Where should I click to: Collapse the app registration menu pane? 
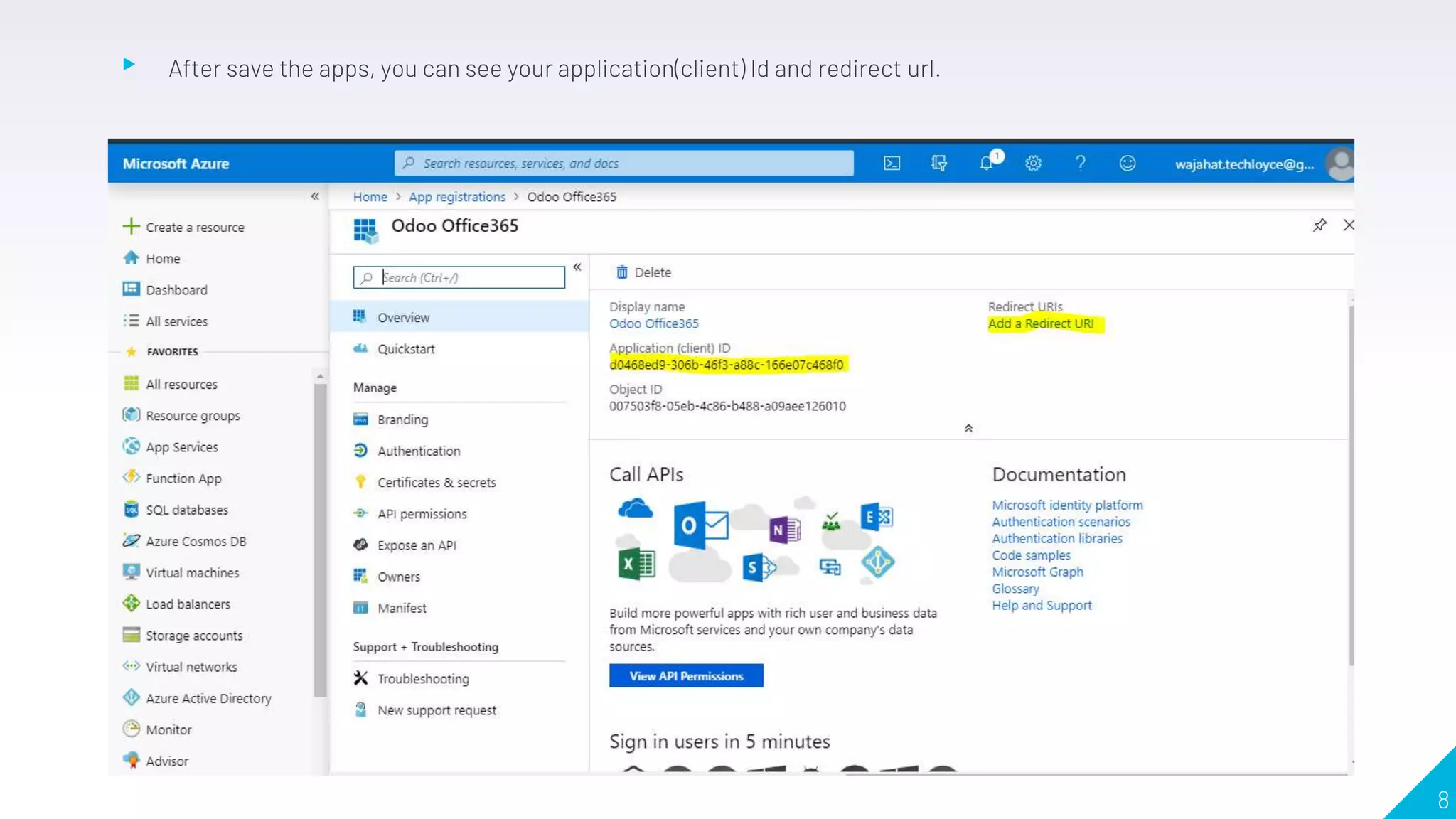click(x=577, y=267)
